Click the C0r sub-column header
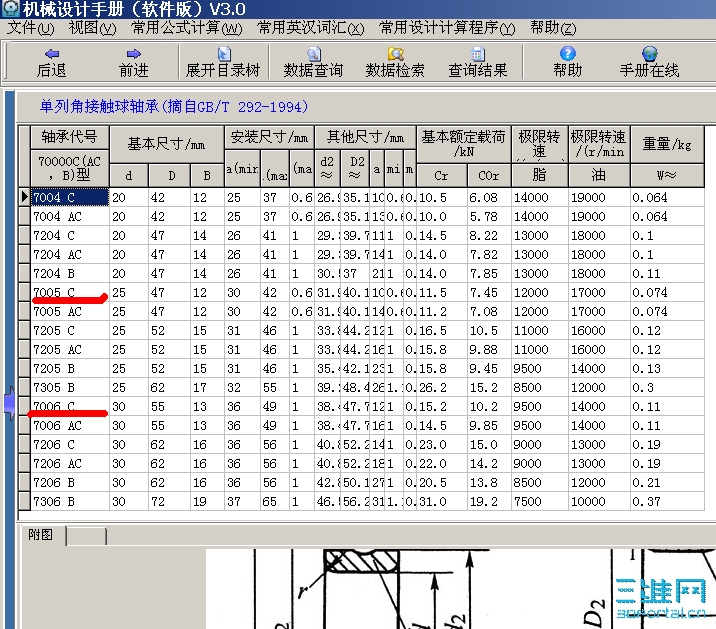The width and height of the screenshot is (716, 629). point(489,175)
